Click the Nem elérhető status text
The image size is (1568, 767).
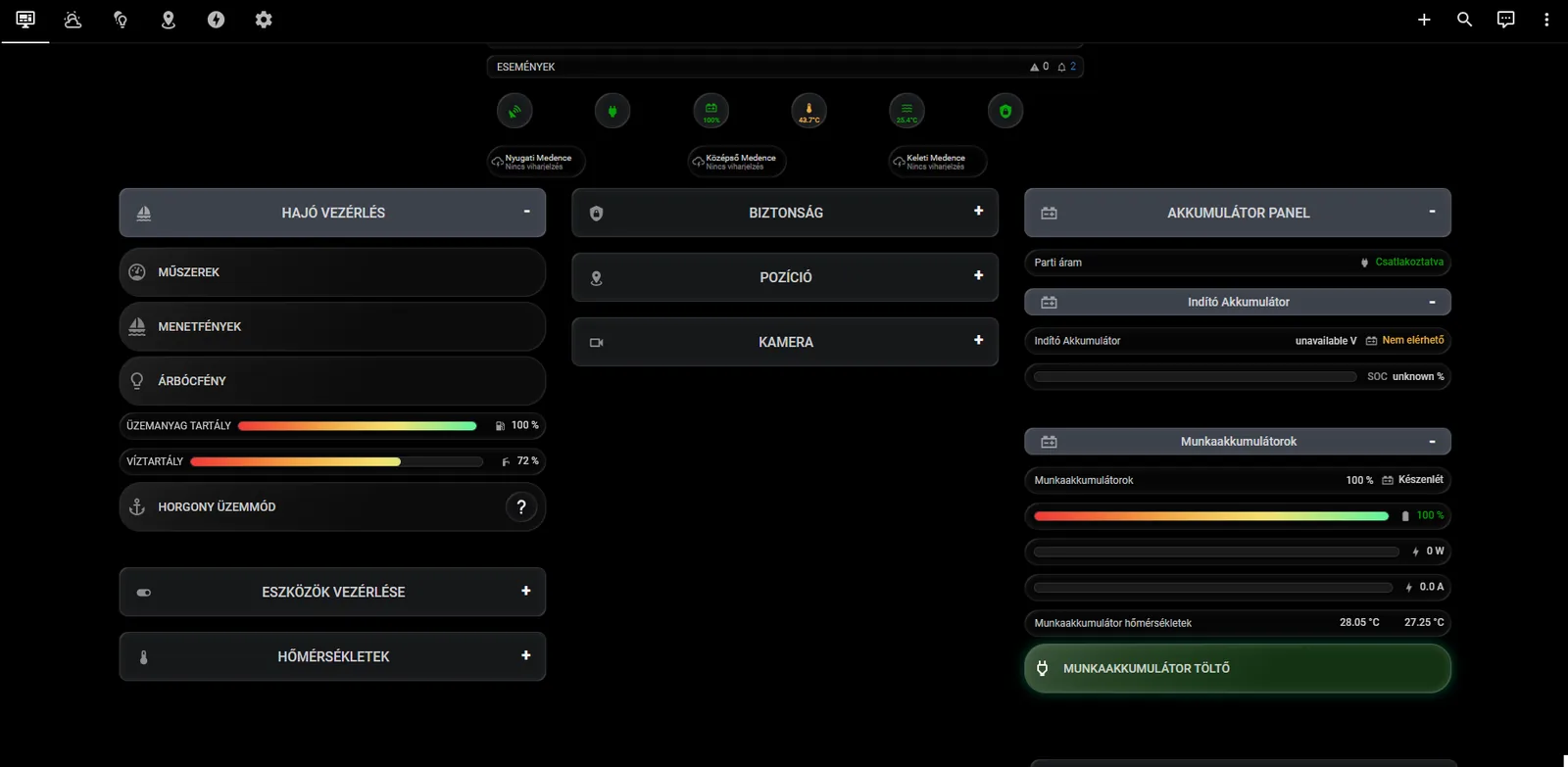pyautogui.click(x=1413, y=340)
